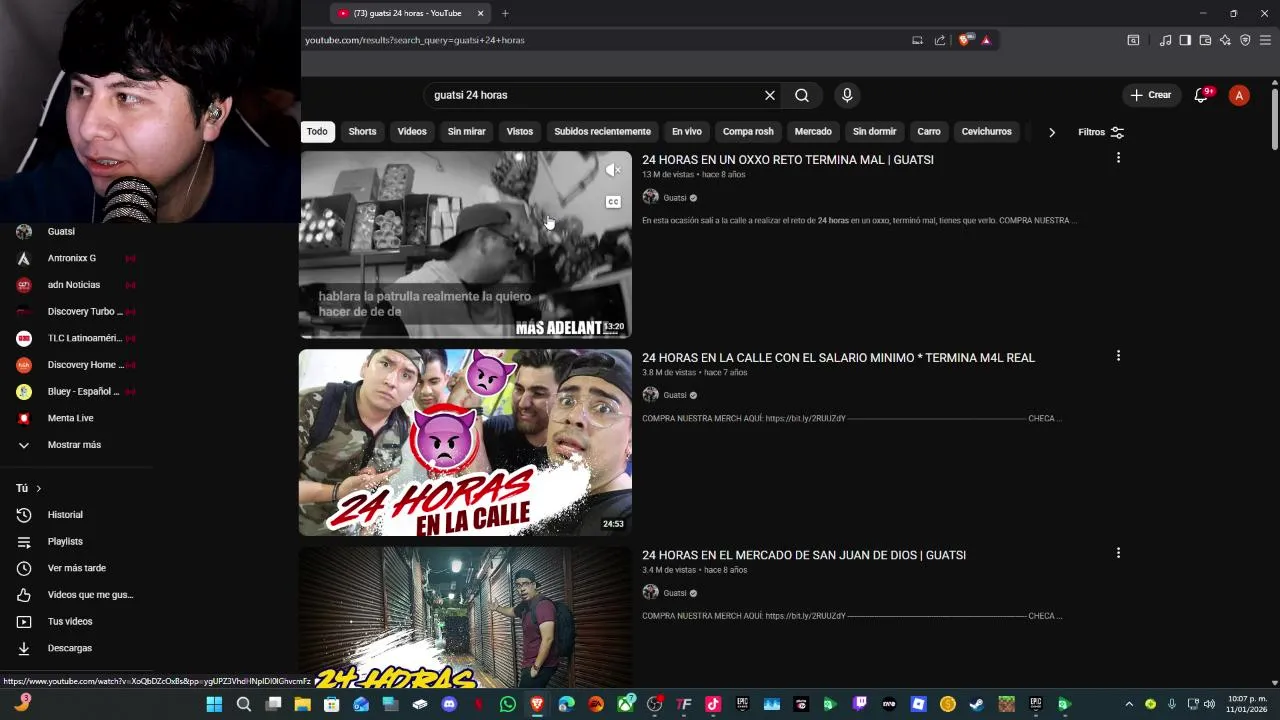1280x720 pixels.
Task: Open the notifications bell
Action: coord(1201,95)
